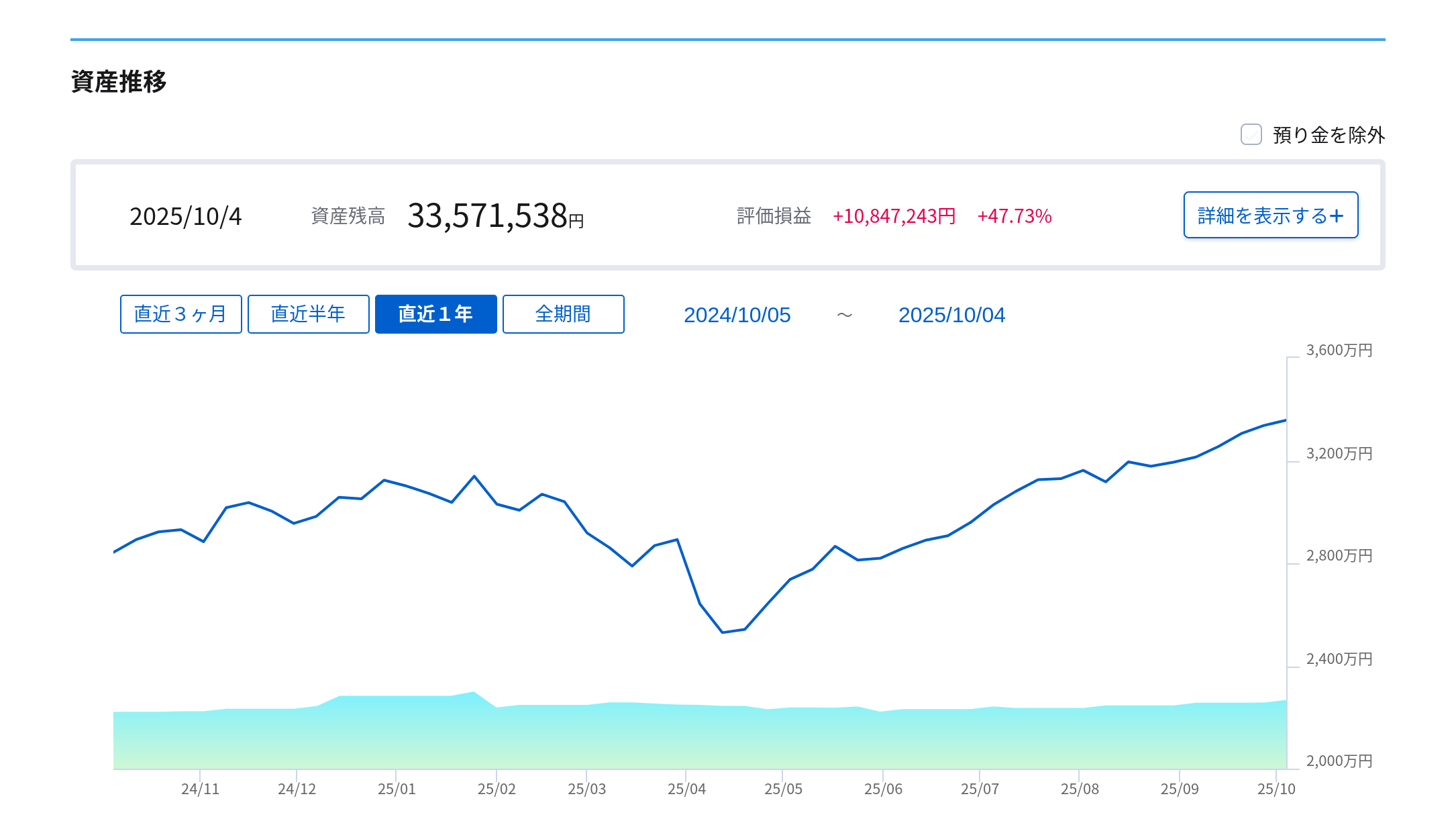Click the 2,400万円 y-axis label
Screen dimensions: 1456x817
[1339, 659]
